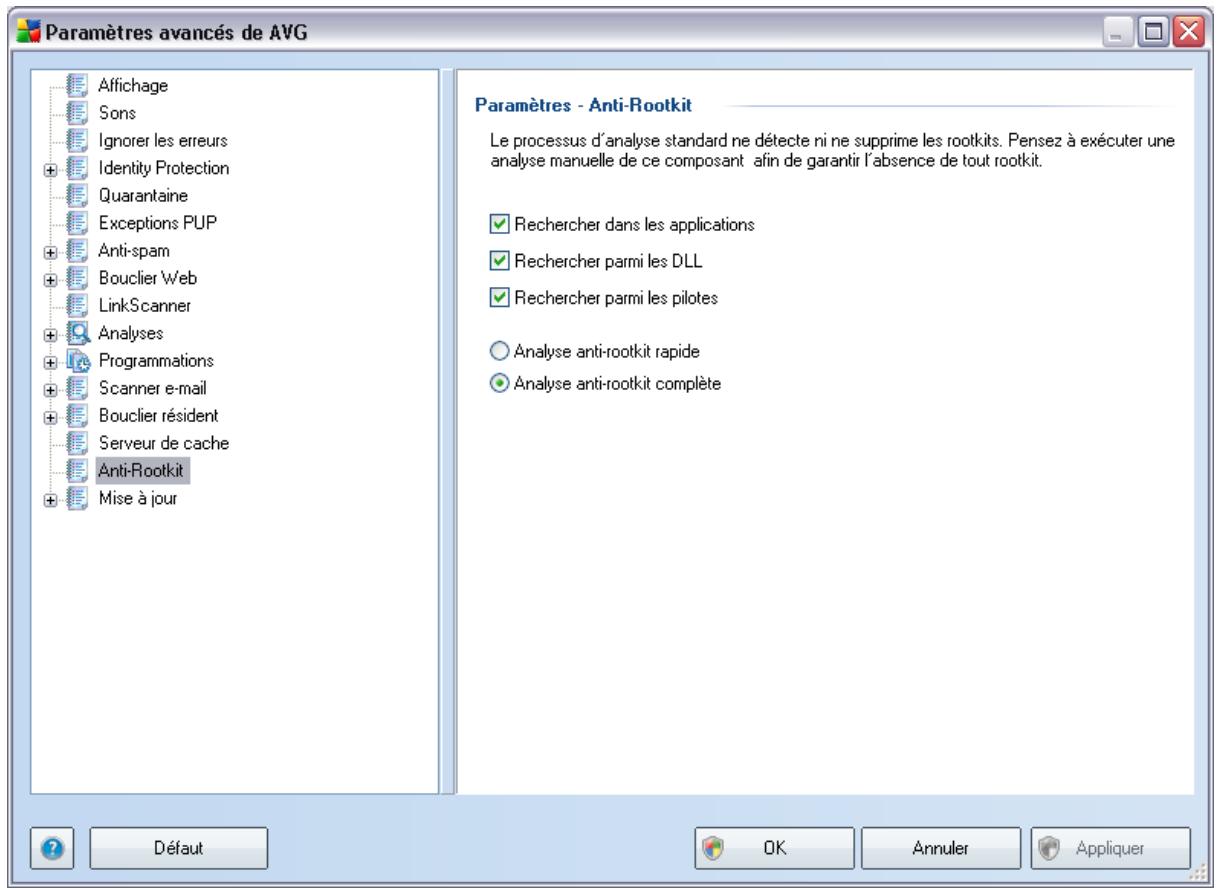1218x890 pixels.
Task: Open the Sons settings
Action: [116, 113]
